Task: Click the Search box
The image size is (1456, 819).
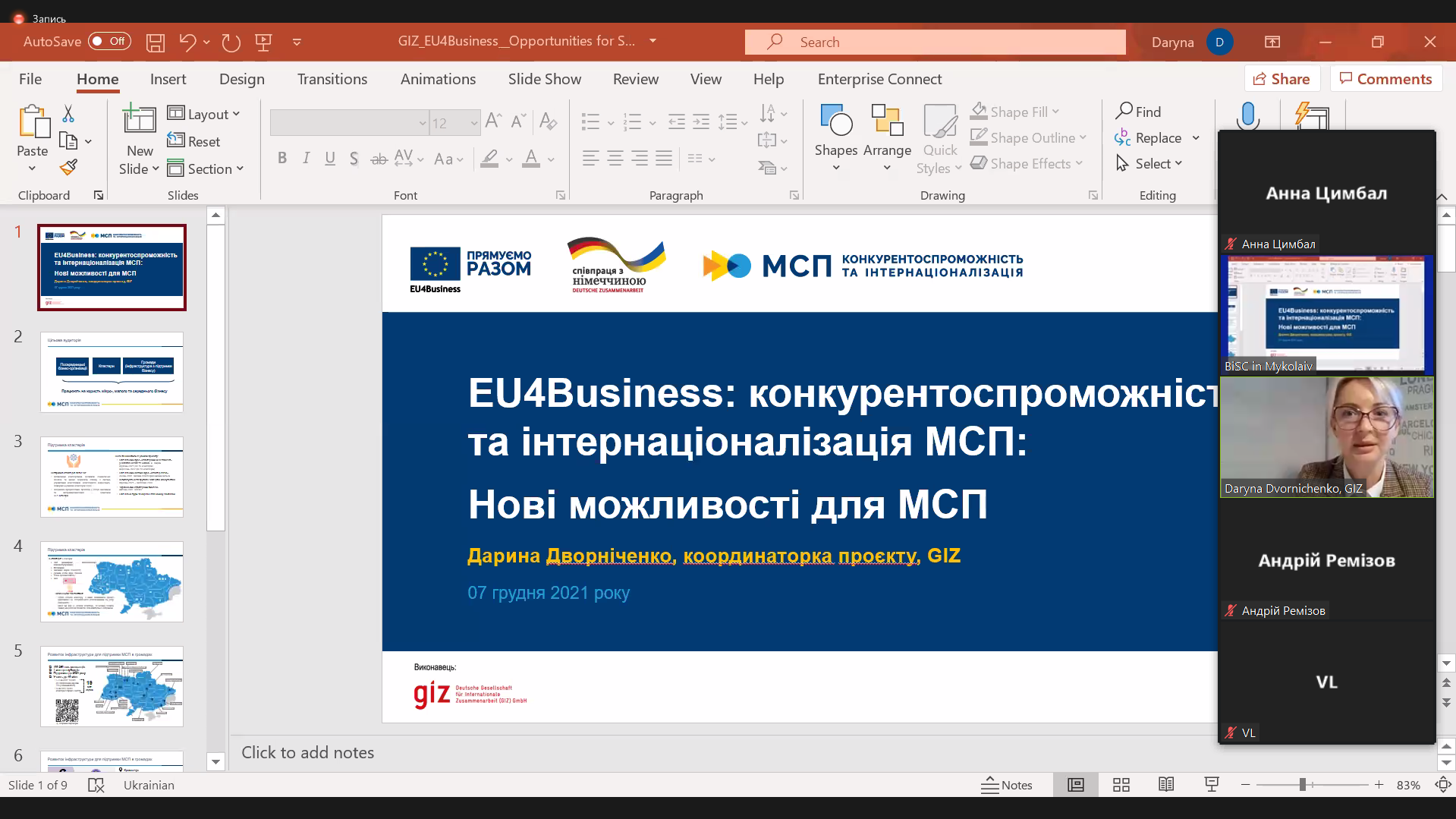Action: 935,42
